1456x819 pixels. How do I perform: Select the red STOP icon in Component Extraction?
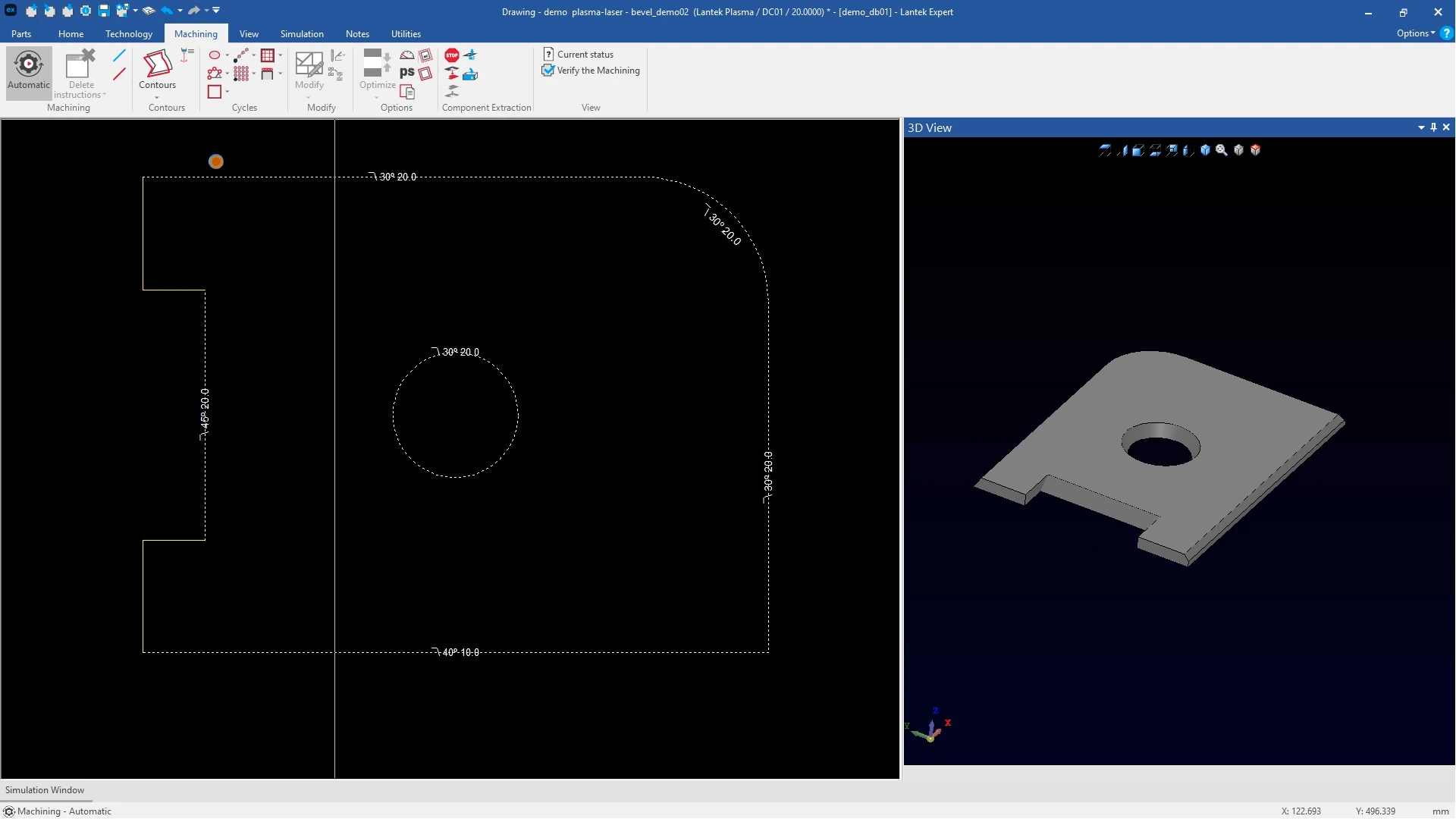[452, 55]
